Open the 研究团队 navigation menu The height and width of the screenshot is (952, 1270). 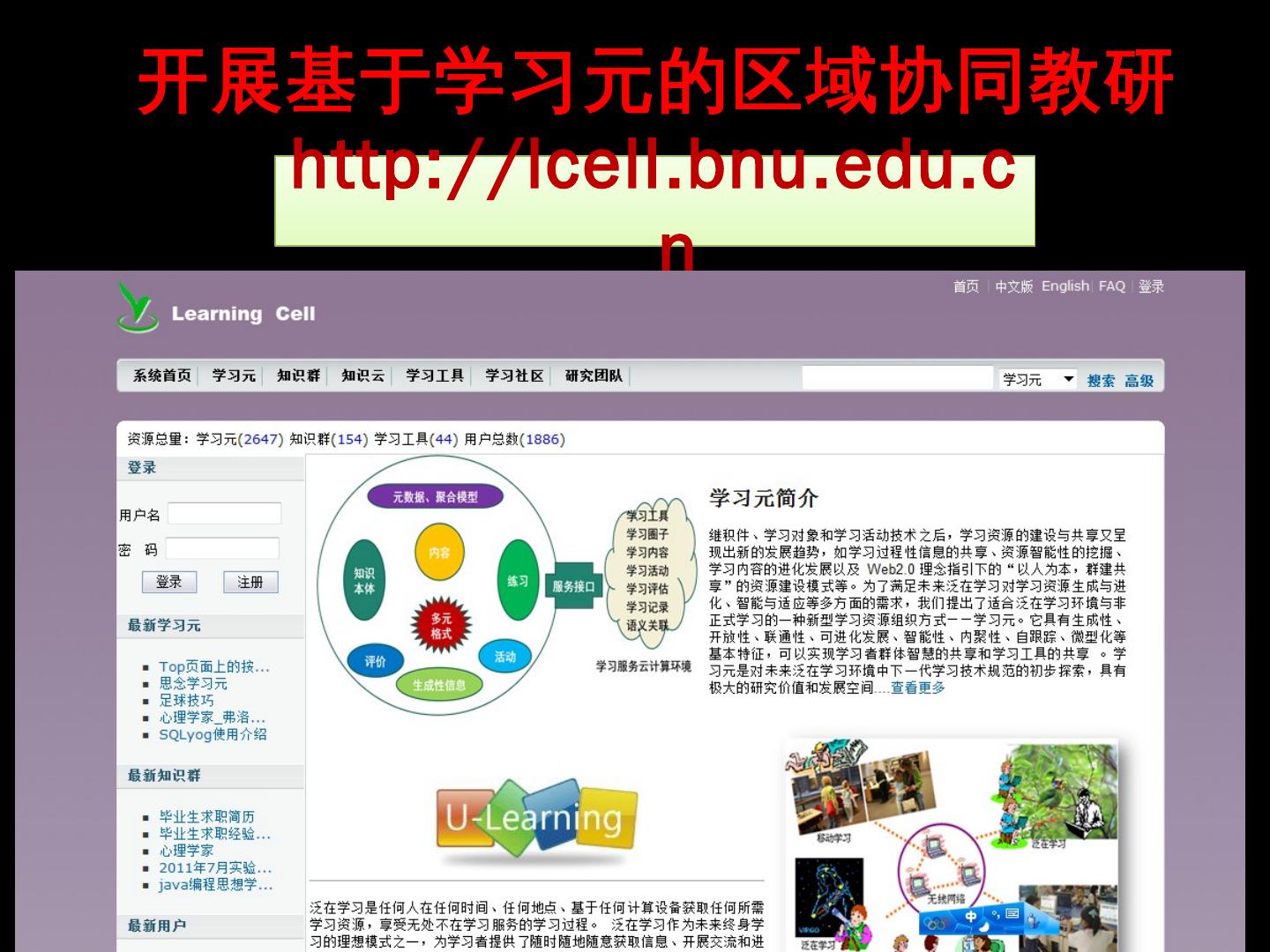pos(594,376)
